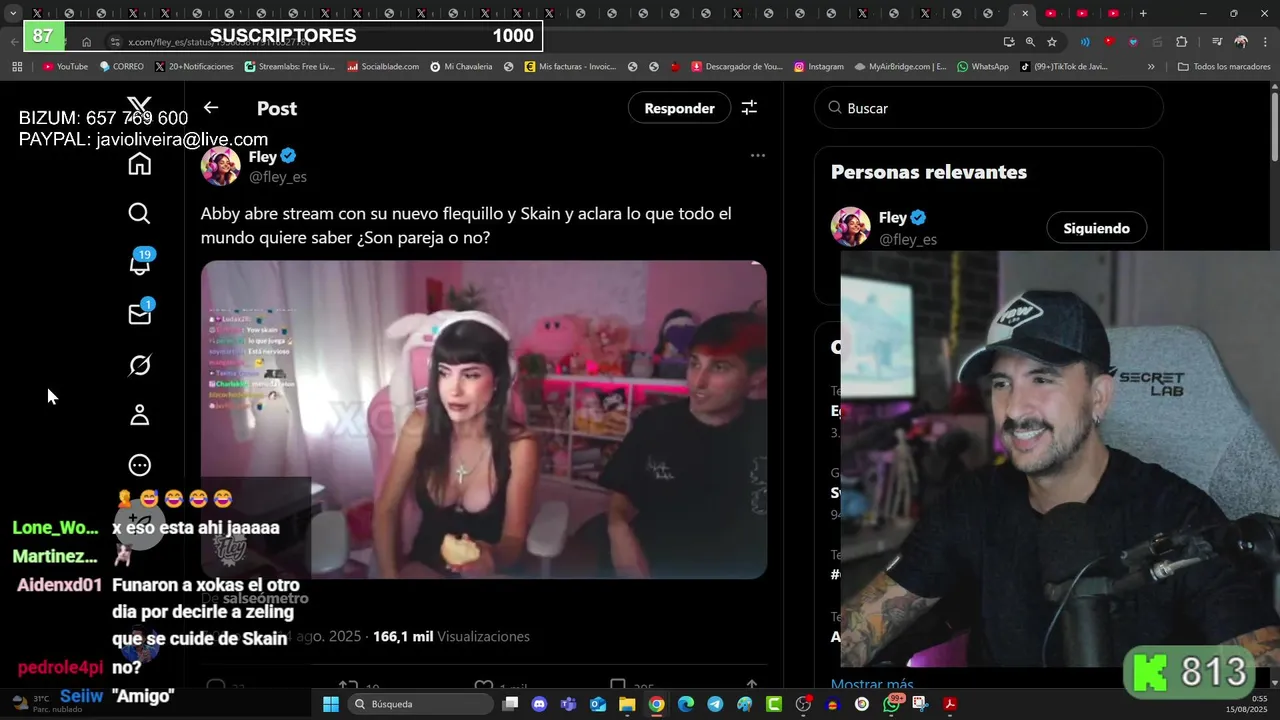Open Google Chrome from the taskbar
Viewport: 1280px width, 720px height.
(x=656, y=704)
